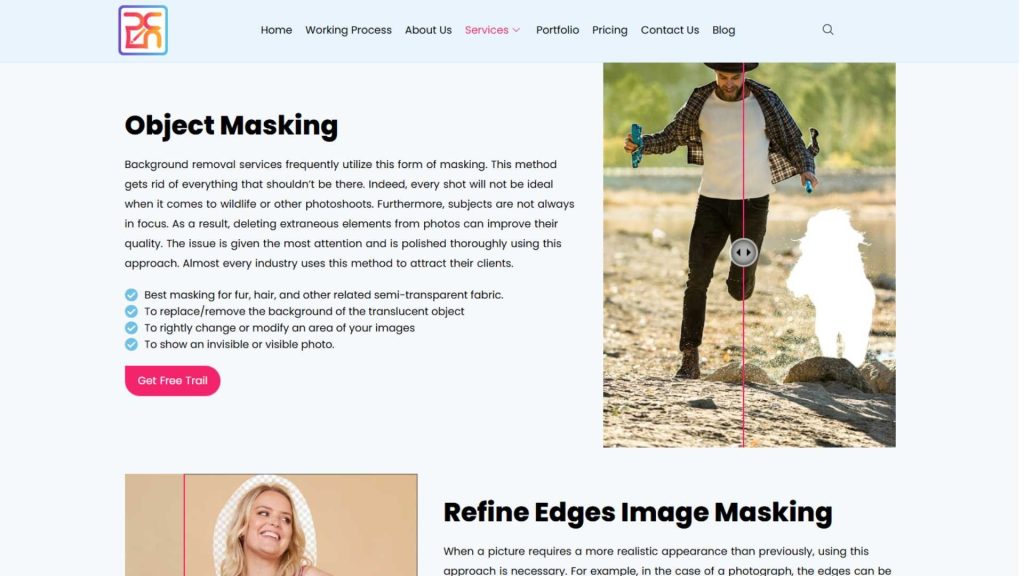Open the Working Process page
This screenshot has height=576, width=1024.
point(348,30)
